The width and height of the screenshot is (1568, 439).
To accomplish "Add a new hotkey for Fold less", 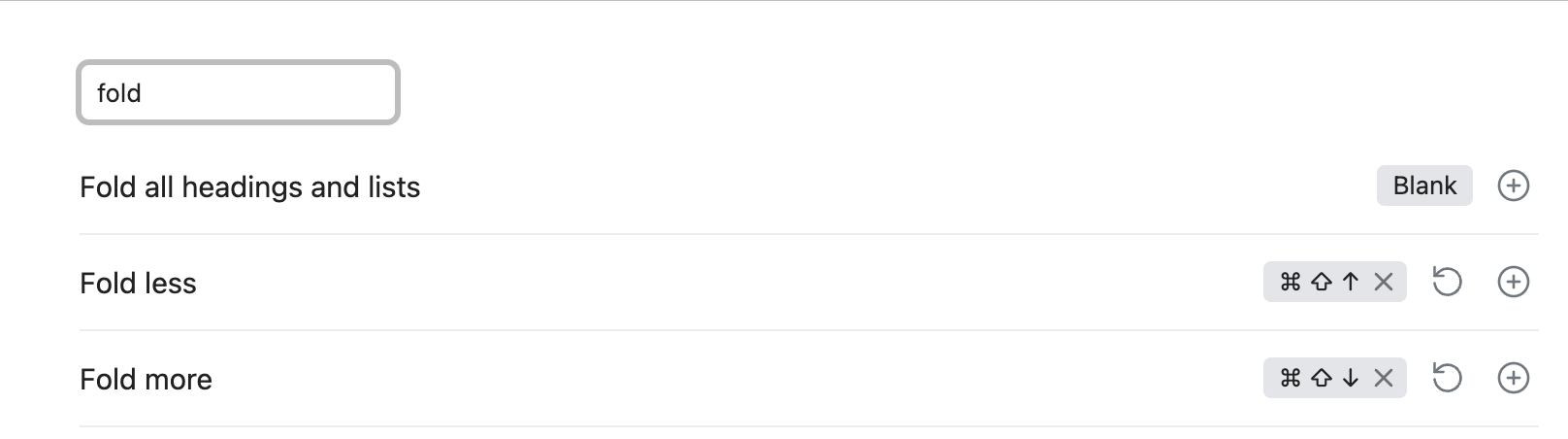I will click(x=1513, y=282).
